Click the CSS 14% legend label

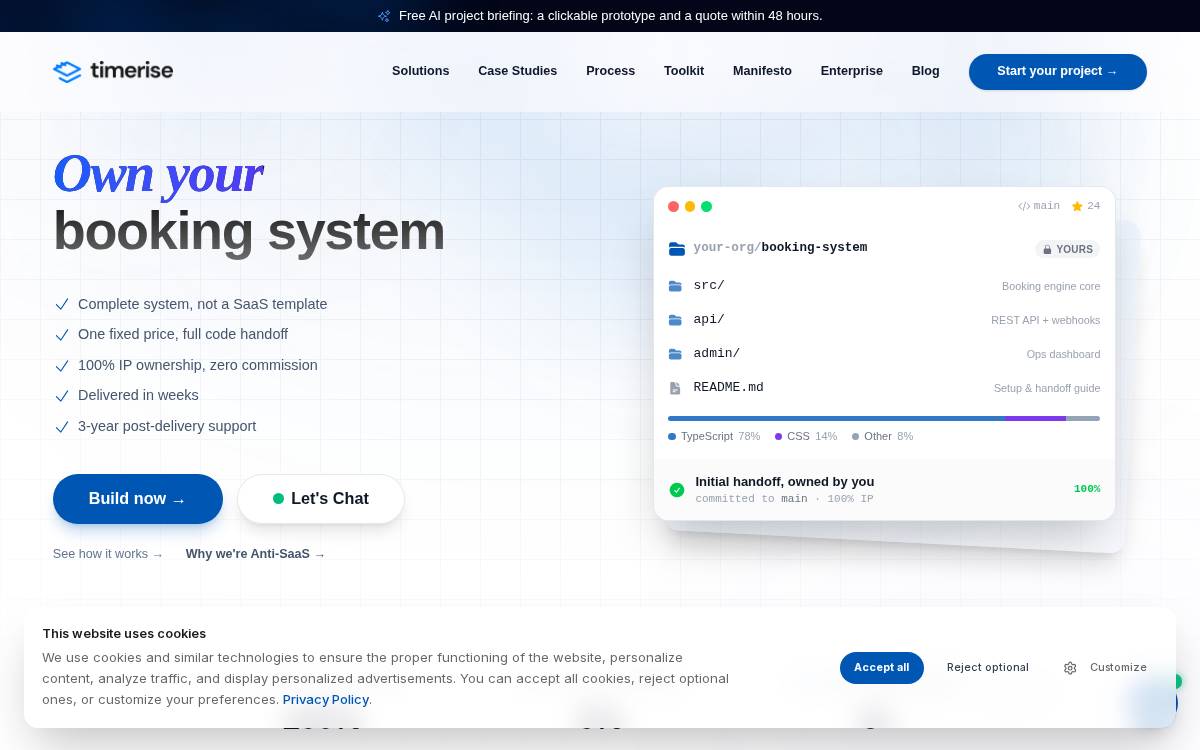pyautogui.click(x=811, y=437)
